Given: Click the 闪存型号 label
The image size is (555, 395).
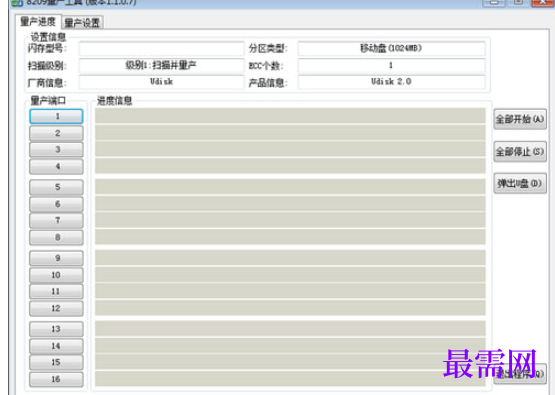Looking at the screenshot, I should click(47, 48).
